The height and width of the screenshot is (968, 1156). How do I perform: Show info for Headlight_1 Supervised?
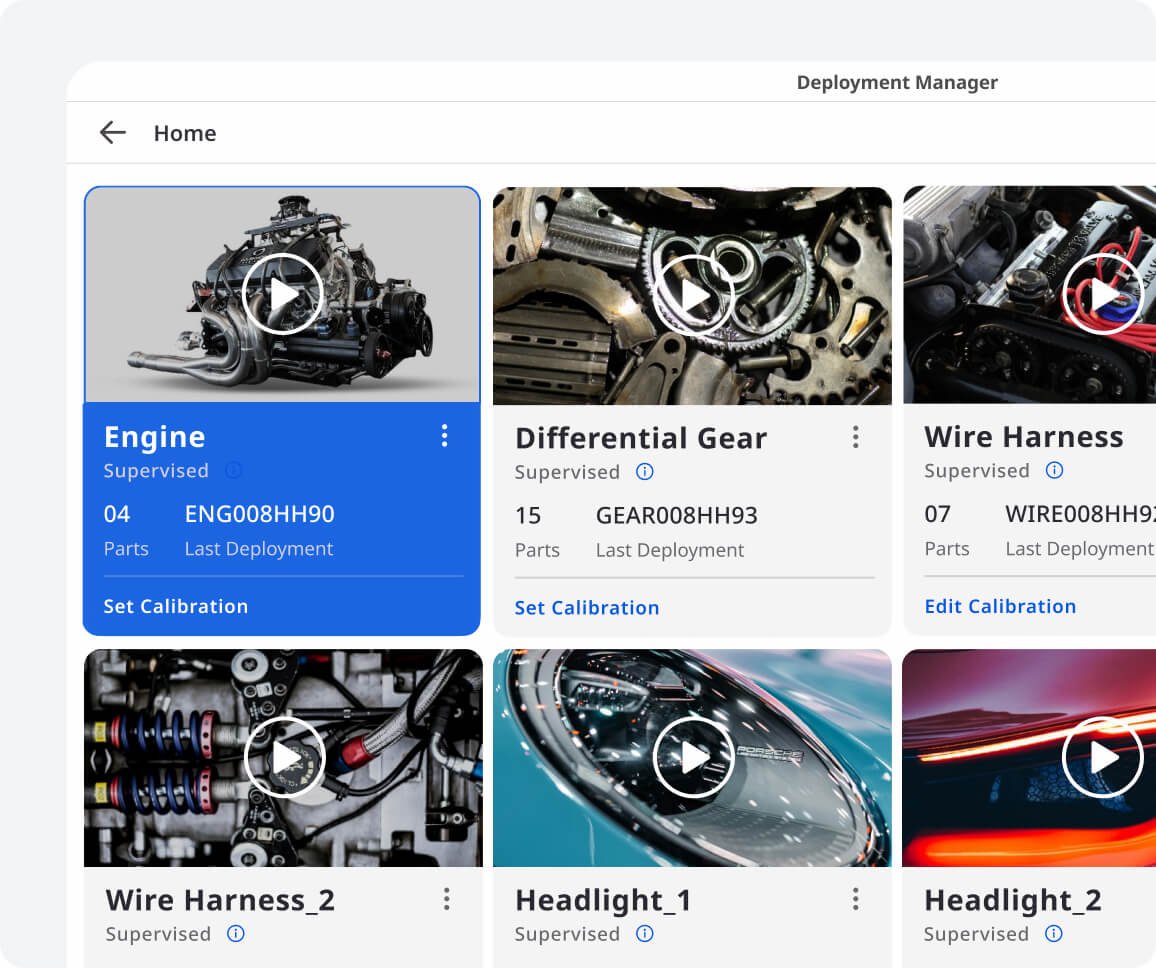(645, 934)
